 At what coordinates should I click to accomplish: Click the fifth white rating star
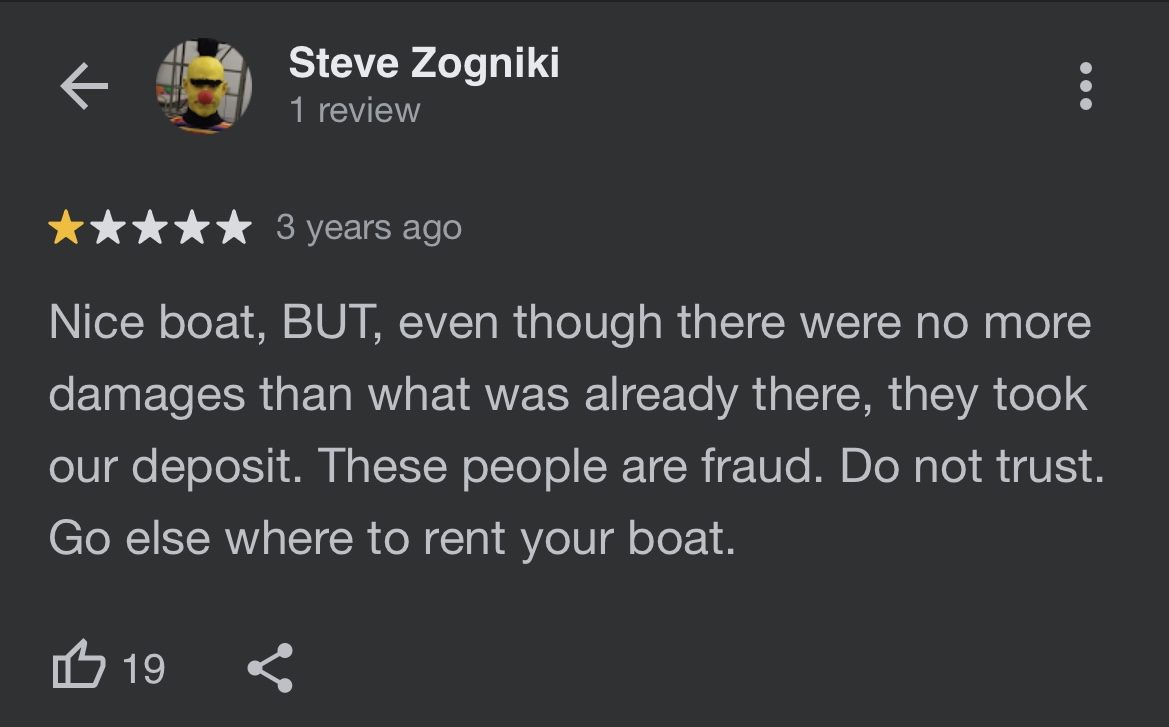(x=234, y=227)
